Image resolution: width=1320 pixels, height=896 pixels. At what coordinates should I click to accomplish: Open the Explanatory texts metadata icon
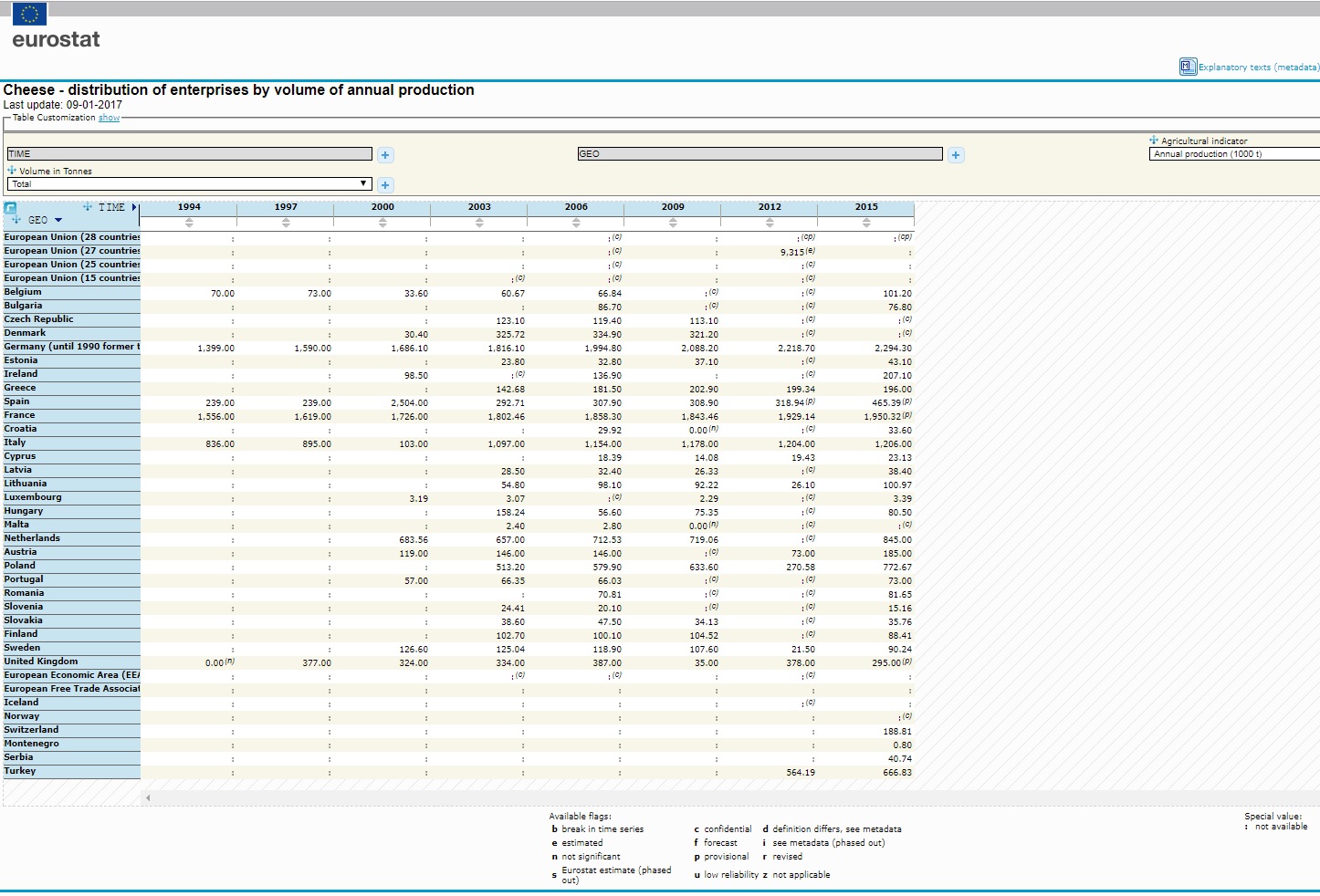click(1188, 67)
